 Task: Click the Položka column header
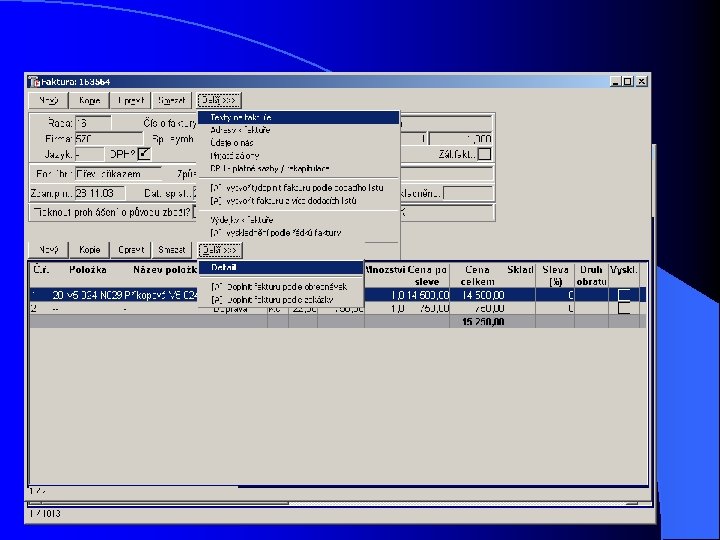click(88, 270)
